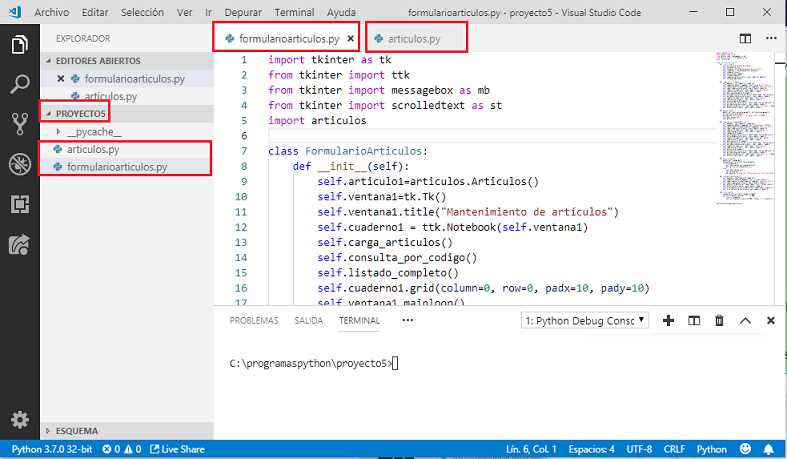Open the Python Debug Console terminal dropdown

point(585,321)
